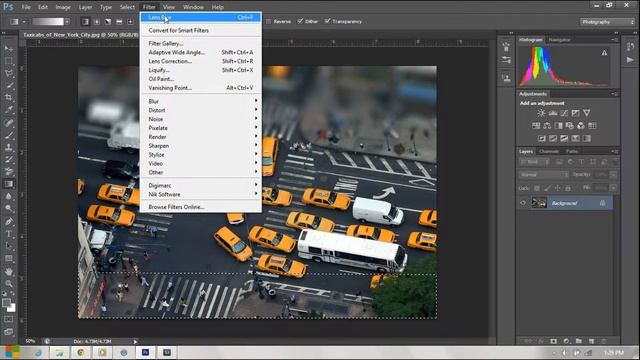Toggle lock all padlock button
Image resolution: width=640 pixels, height=360 pixels.
point(568,188)
